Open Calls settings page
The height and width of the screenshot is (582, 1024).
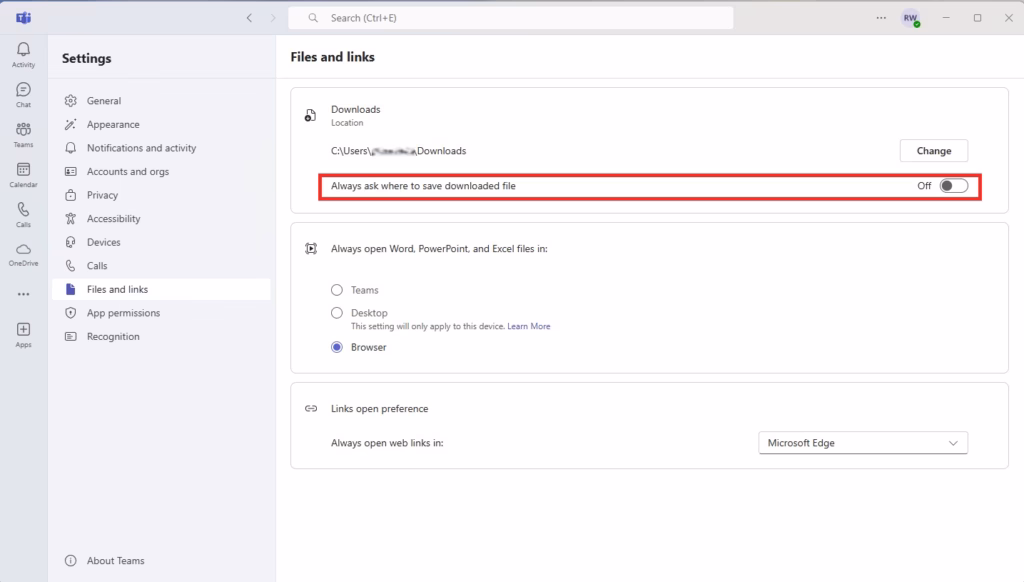pos(161,266)
